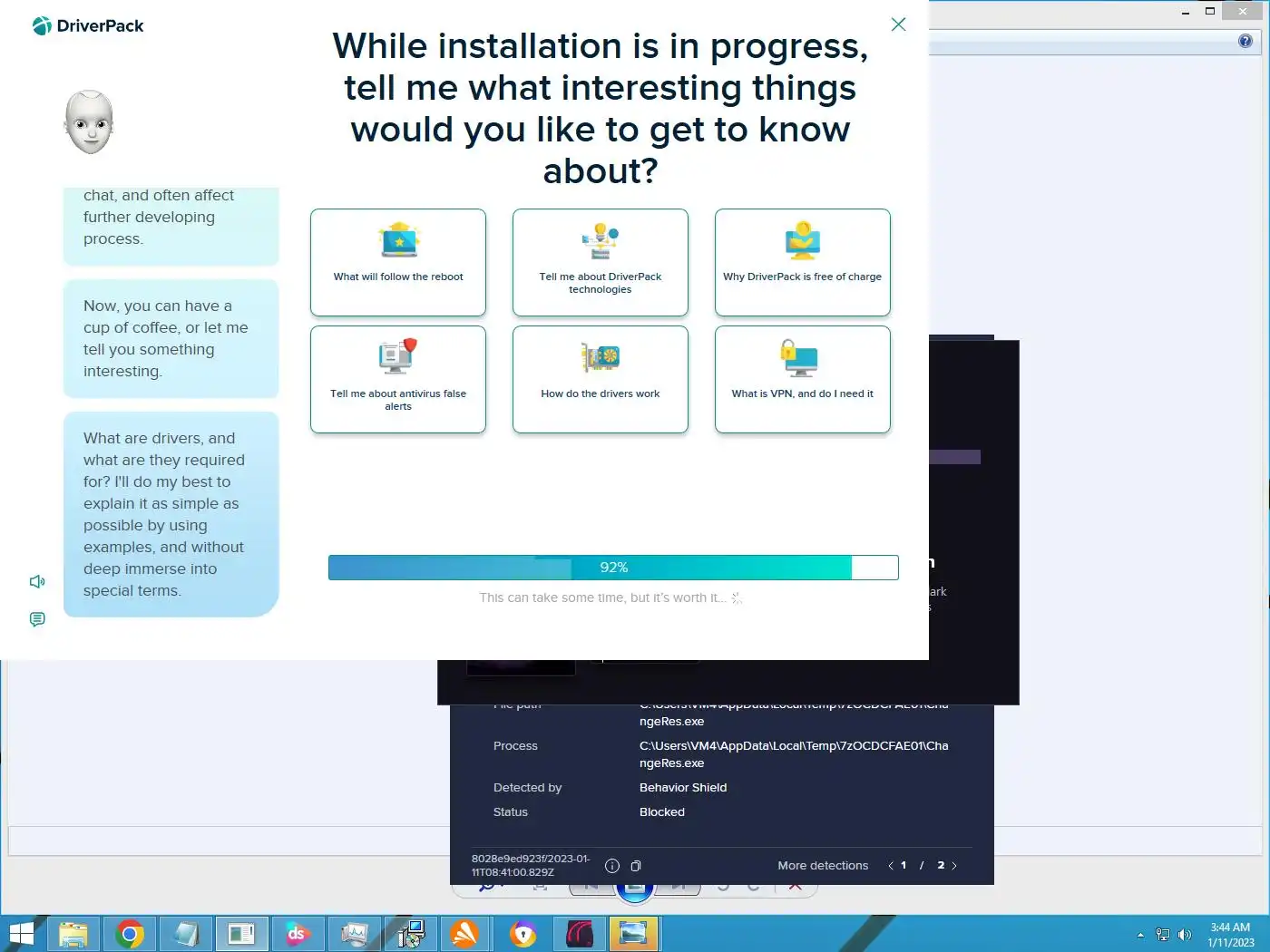
Task: Click the 'What are drivers' chat message
Action: [x=171, y=514]
